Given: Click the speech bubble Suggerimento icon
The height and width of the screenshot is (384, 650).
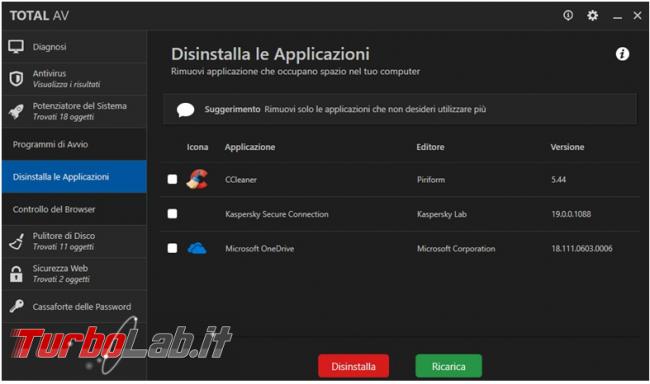Looking at the screenshot, I should [x=185, y=110].
